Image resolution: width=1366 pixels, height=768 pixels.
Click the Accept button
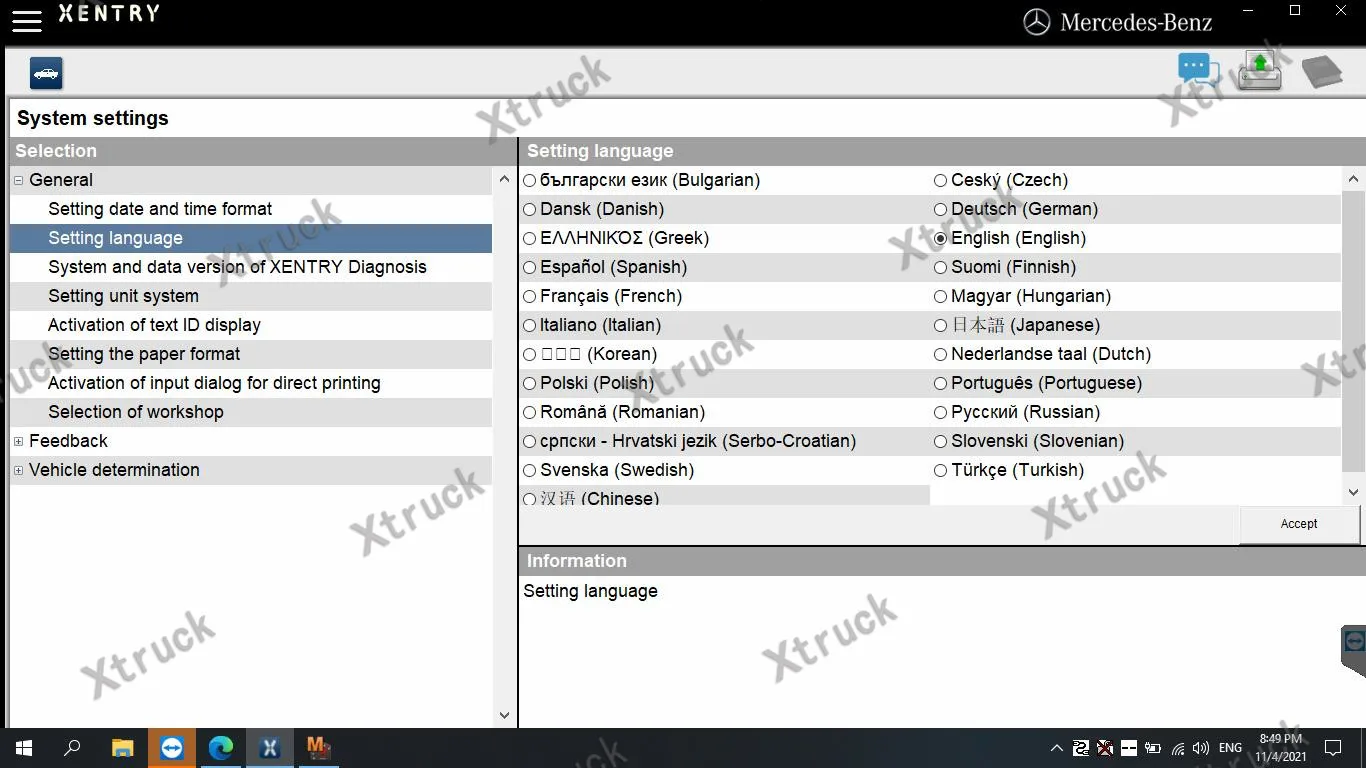click(x=1299, y=524)
